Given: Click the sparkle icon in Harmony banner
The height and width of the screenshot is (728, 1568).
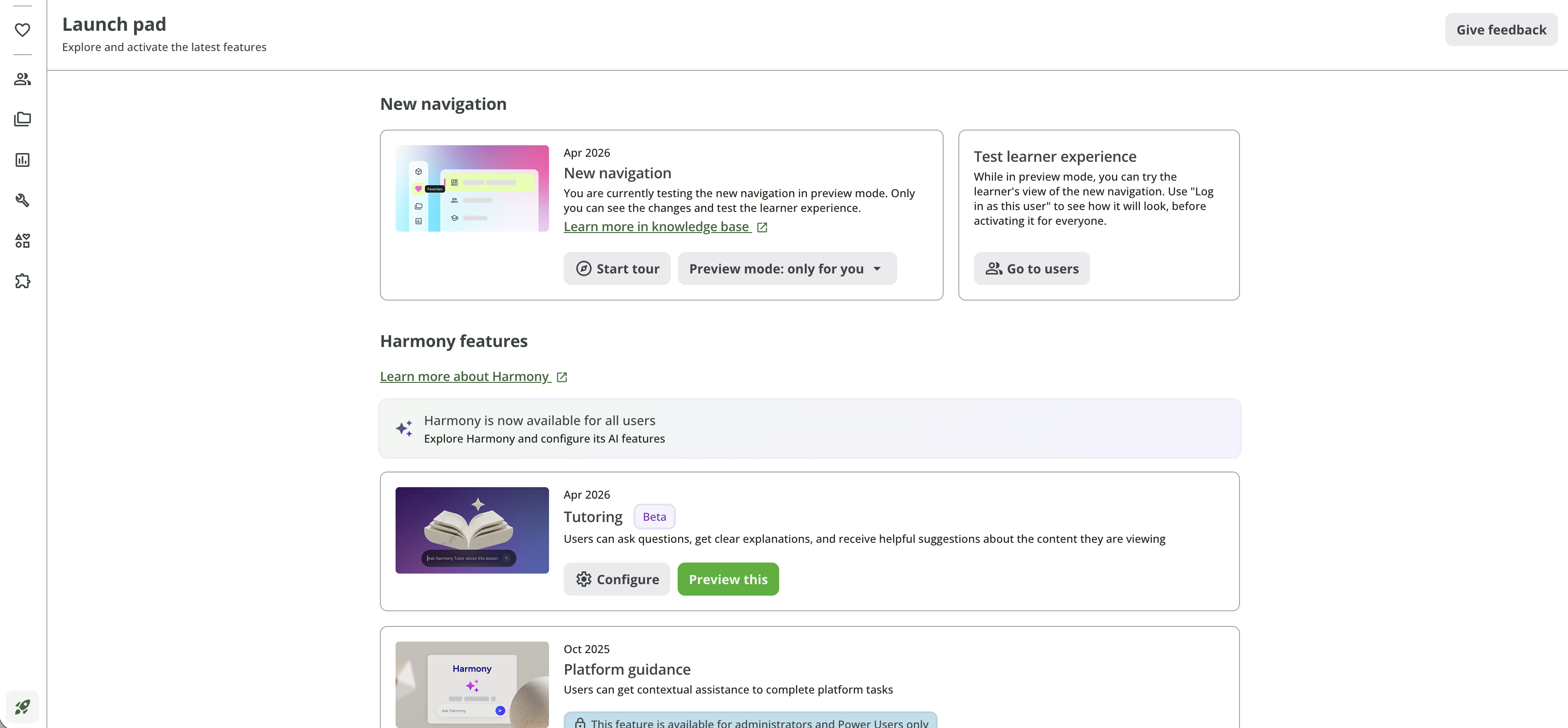Looking at the screenshot, I should tap(404, 428).
